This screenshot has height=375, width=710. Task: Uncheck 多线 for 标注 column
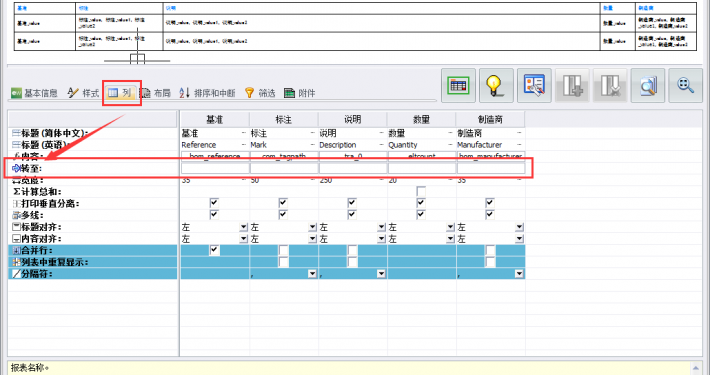283,215
